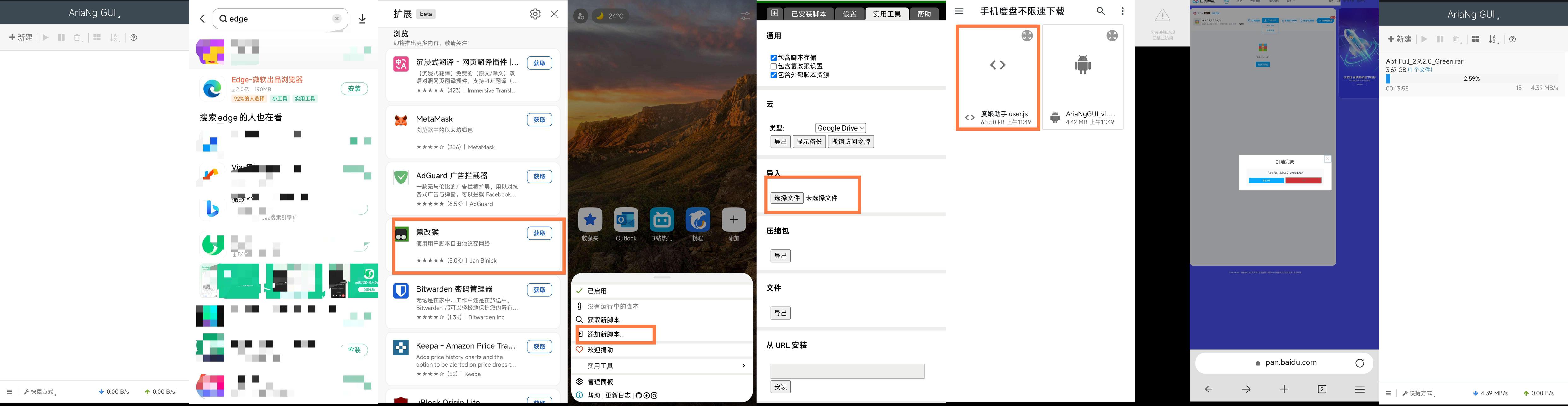The width and height of the screenshot is (1568, 406).
Task: Open Tampermonkey extension settings gear in 扩展 panel
Action: click(x=535, y=14)
